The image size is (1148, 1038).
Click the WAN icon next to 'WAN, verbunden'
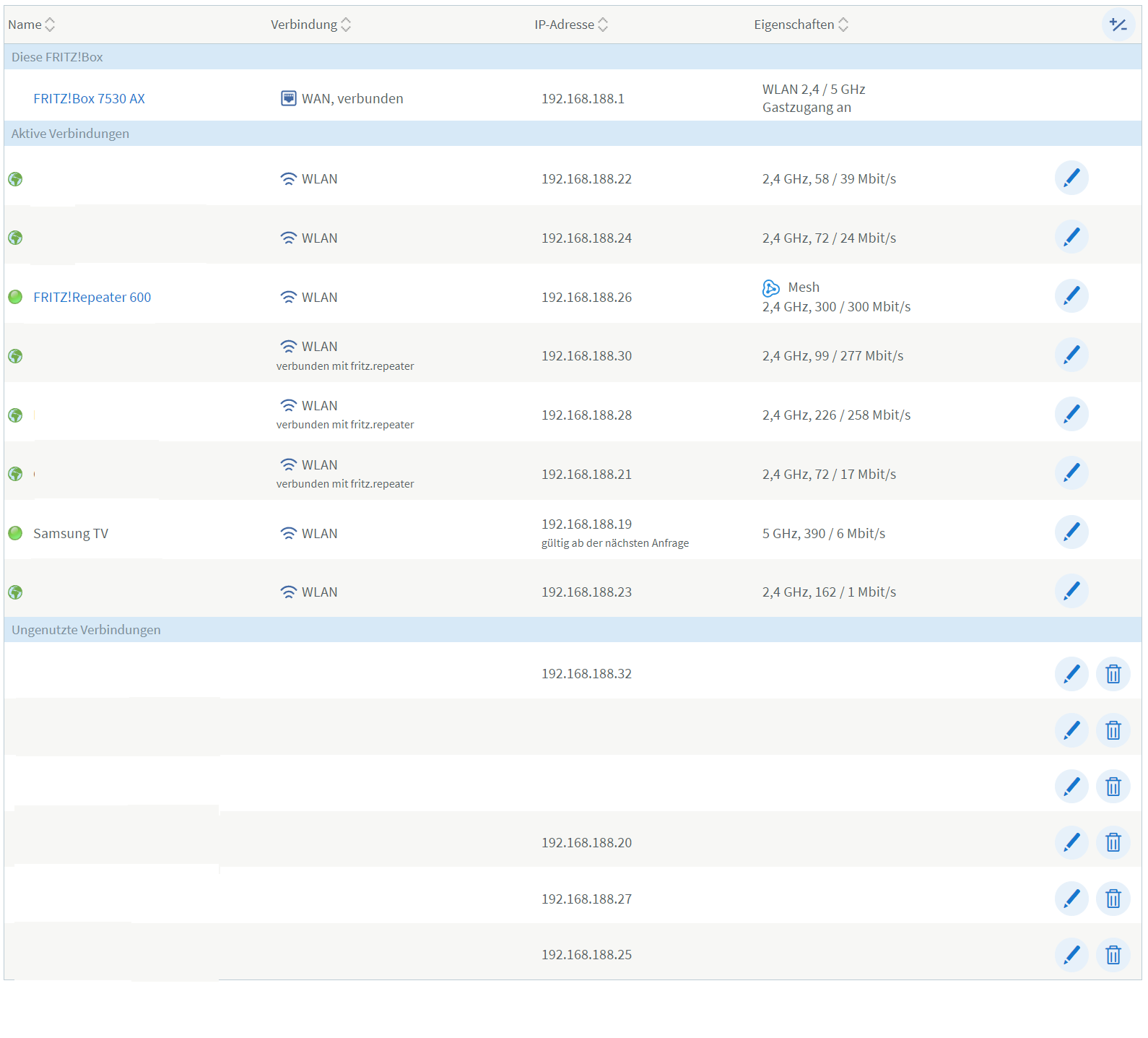289,98
